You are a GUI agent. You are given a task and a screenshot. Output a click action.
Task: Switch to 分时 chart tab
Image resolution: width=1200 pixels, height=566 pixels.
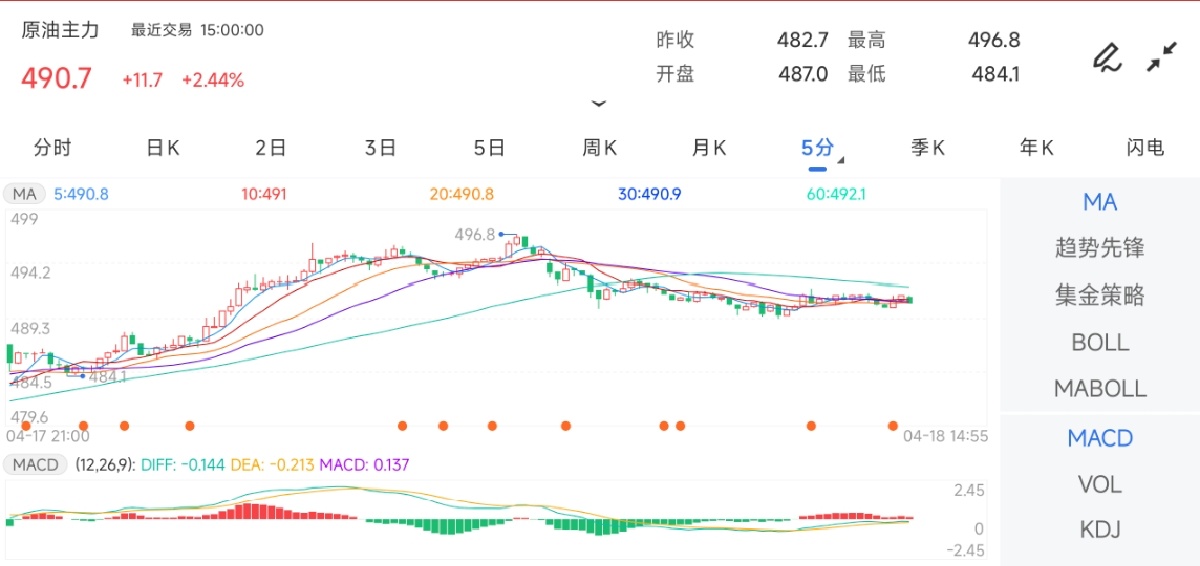(x=53, y=148)
